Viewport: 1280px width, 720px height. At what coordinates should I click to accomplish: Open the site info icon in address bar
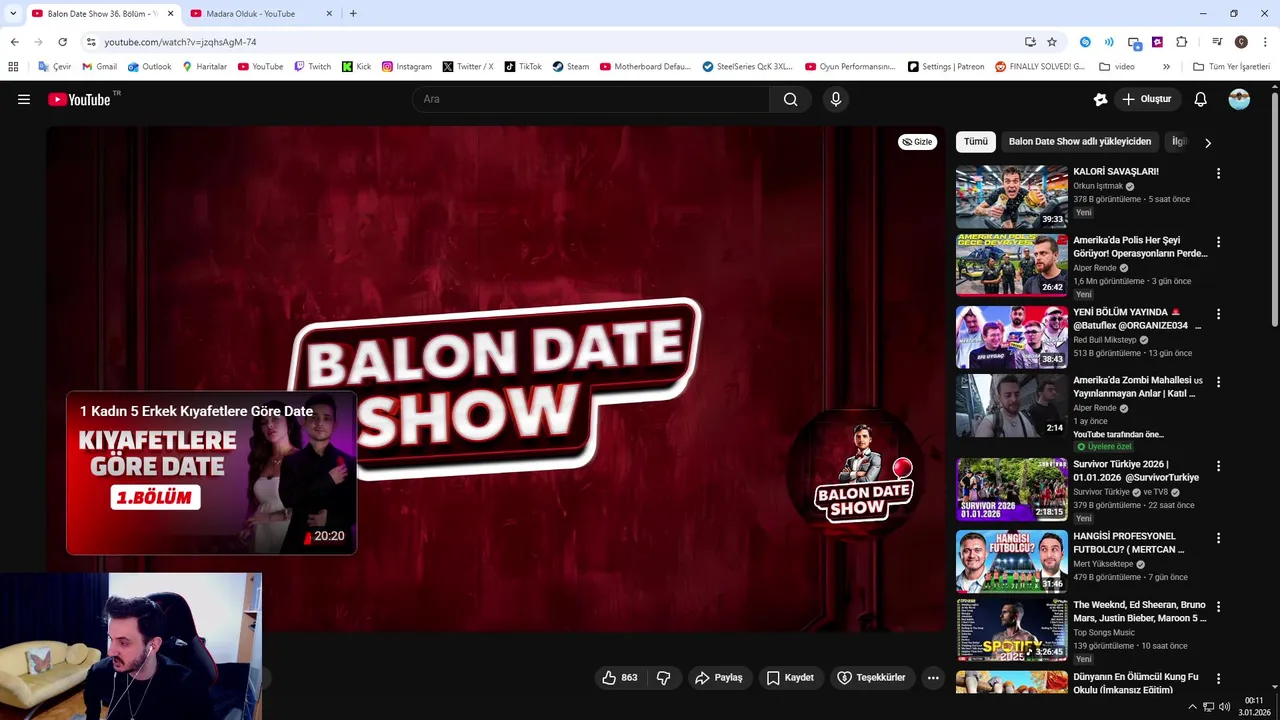coord(91,42)
